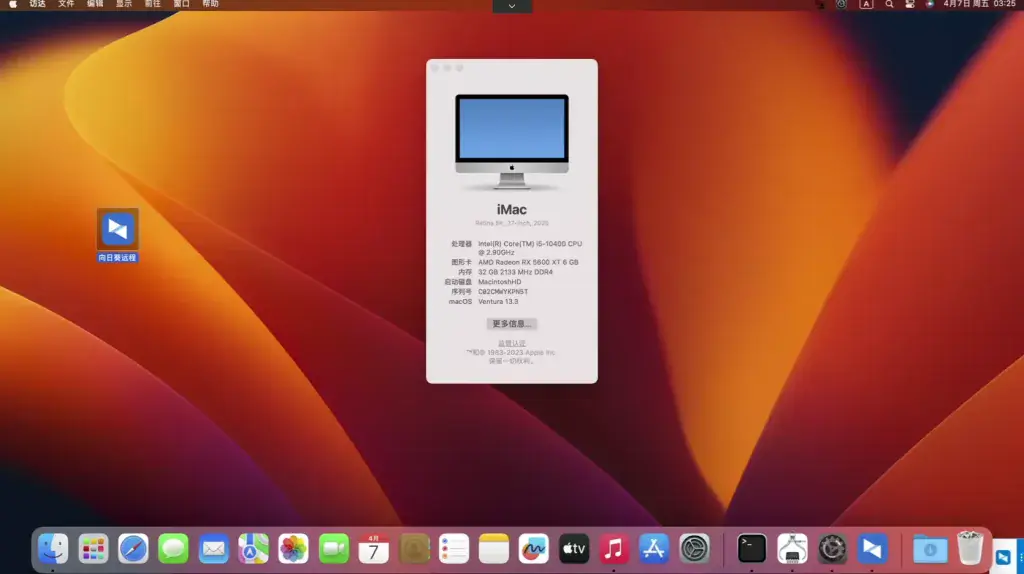Screen dimensions: 1024x574
Task: Open the 显示 menu
Action: click(123, 4)
